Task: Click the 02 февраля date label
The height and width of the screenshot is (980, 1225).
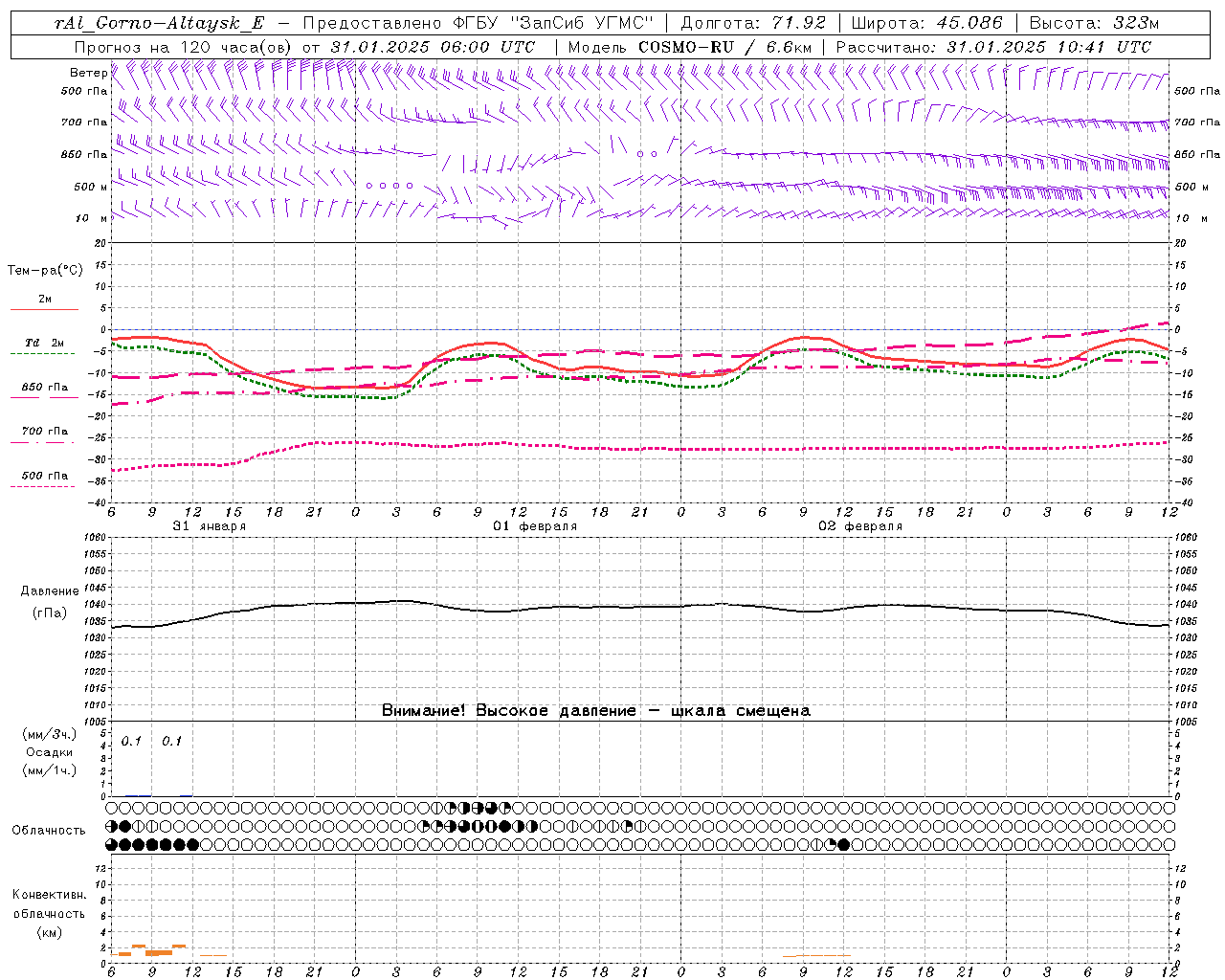Action: tap(860, 526)
